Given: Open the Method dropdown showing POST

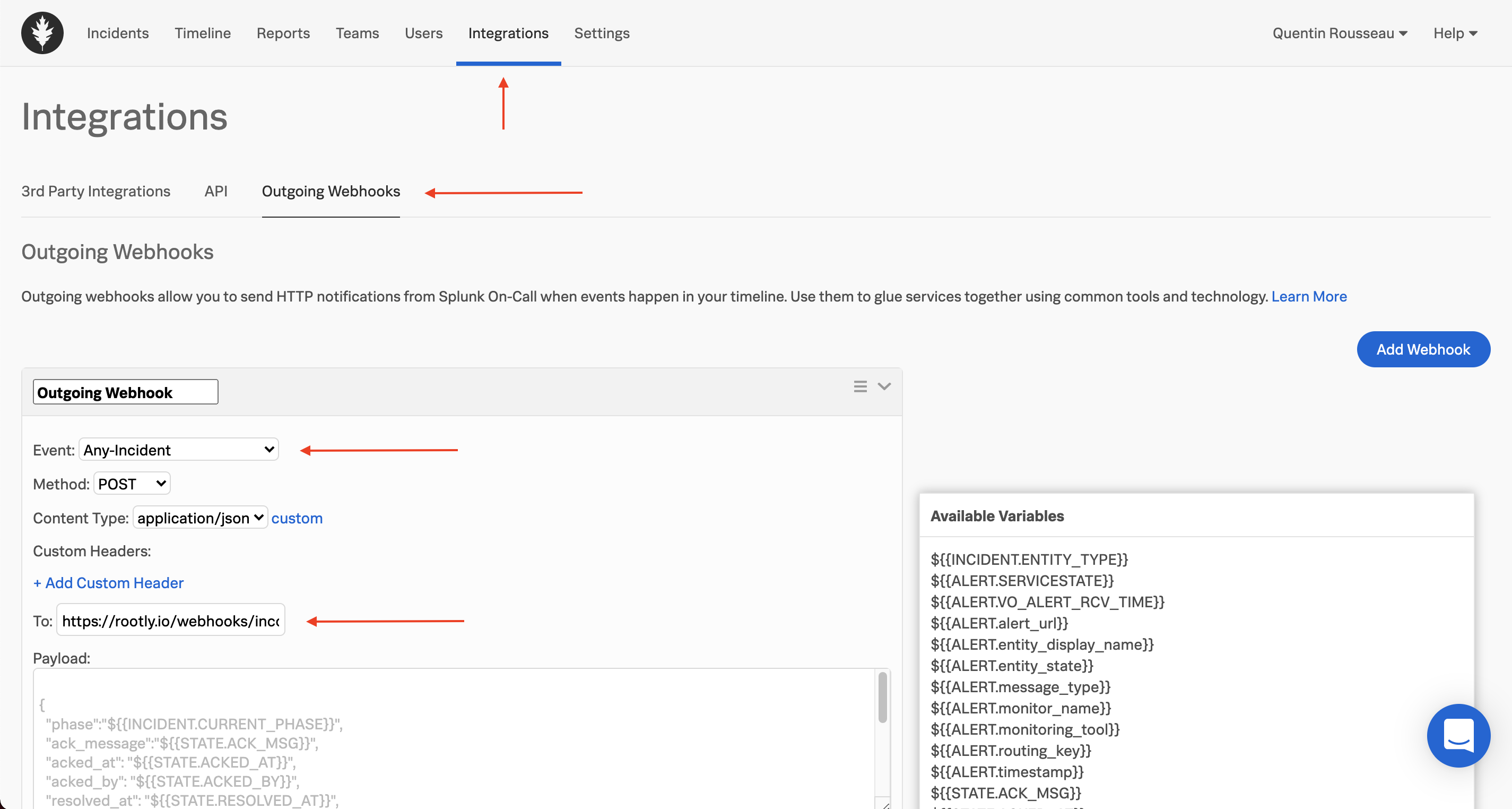Looking at the screenshot, I should click(x=132, y=484).
